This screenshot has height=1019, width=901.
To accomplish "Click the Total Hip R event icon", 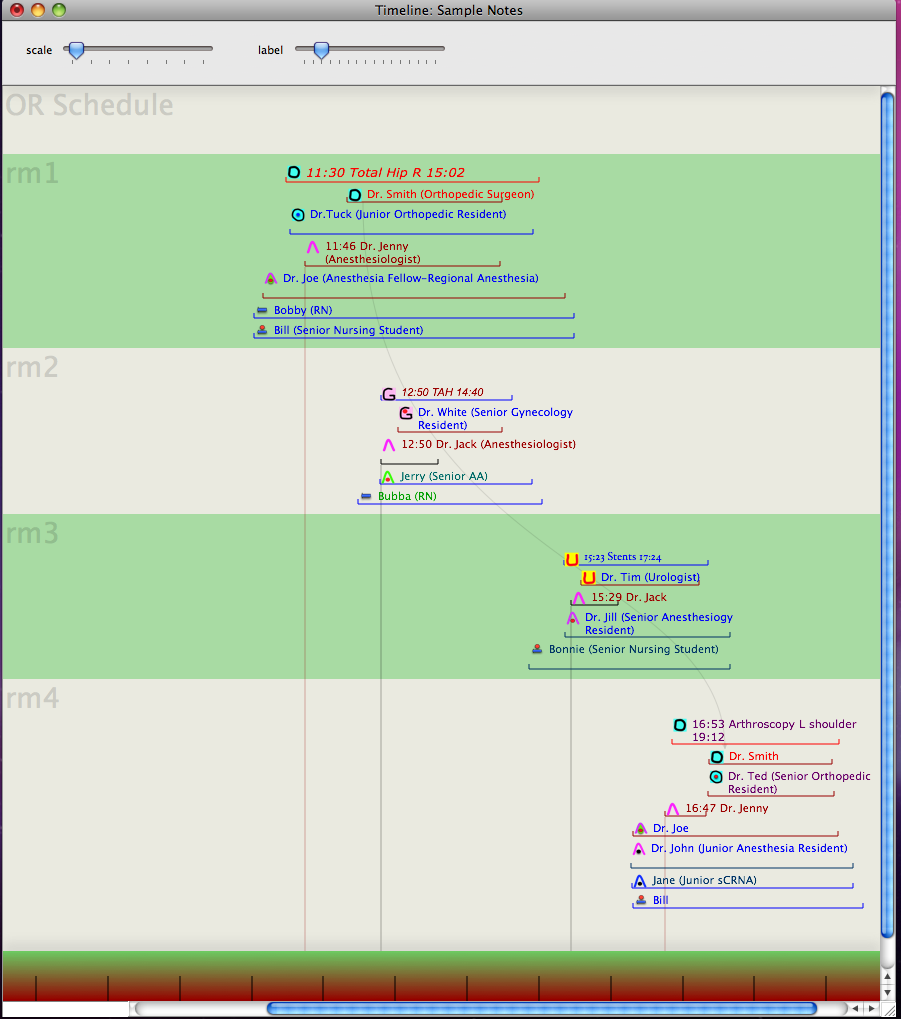I will point(294,172).
